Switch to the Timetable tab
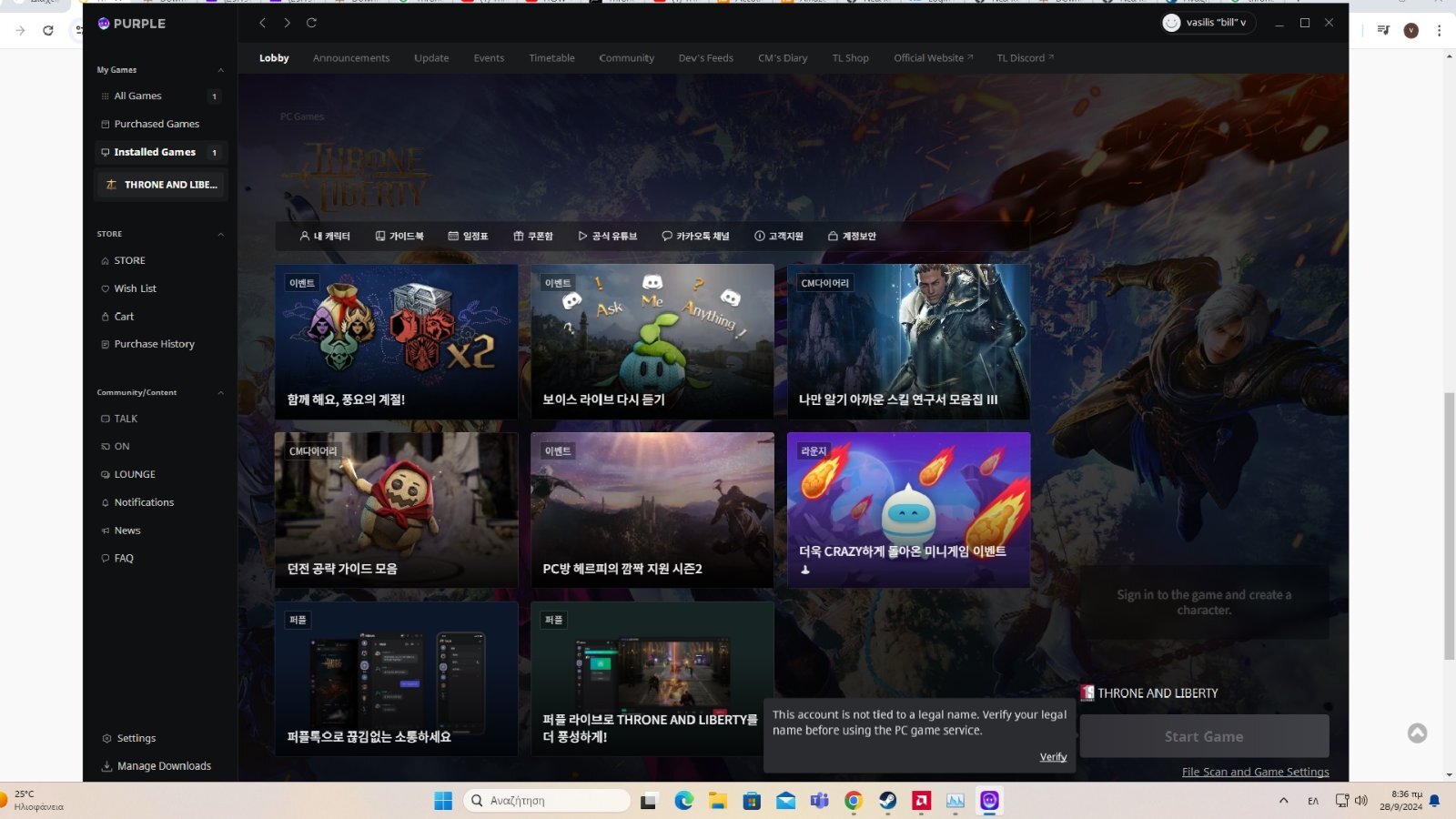 tap(551, 58)
